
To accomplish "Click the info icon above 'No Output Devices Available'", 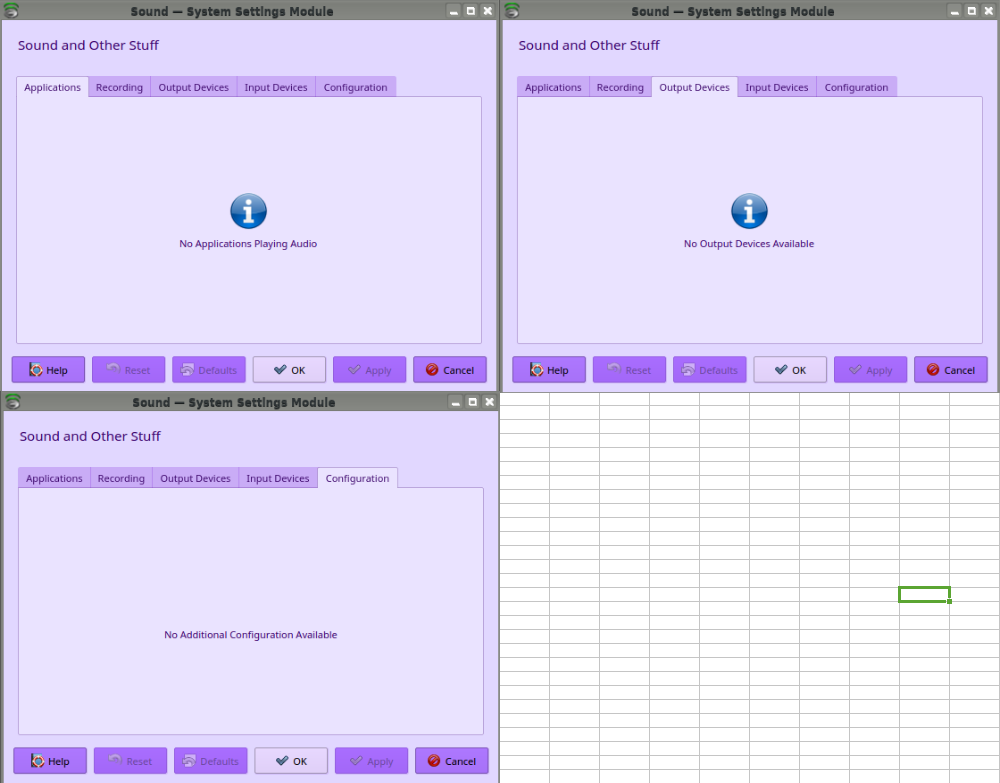I will click(749, 211).
